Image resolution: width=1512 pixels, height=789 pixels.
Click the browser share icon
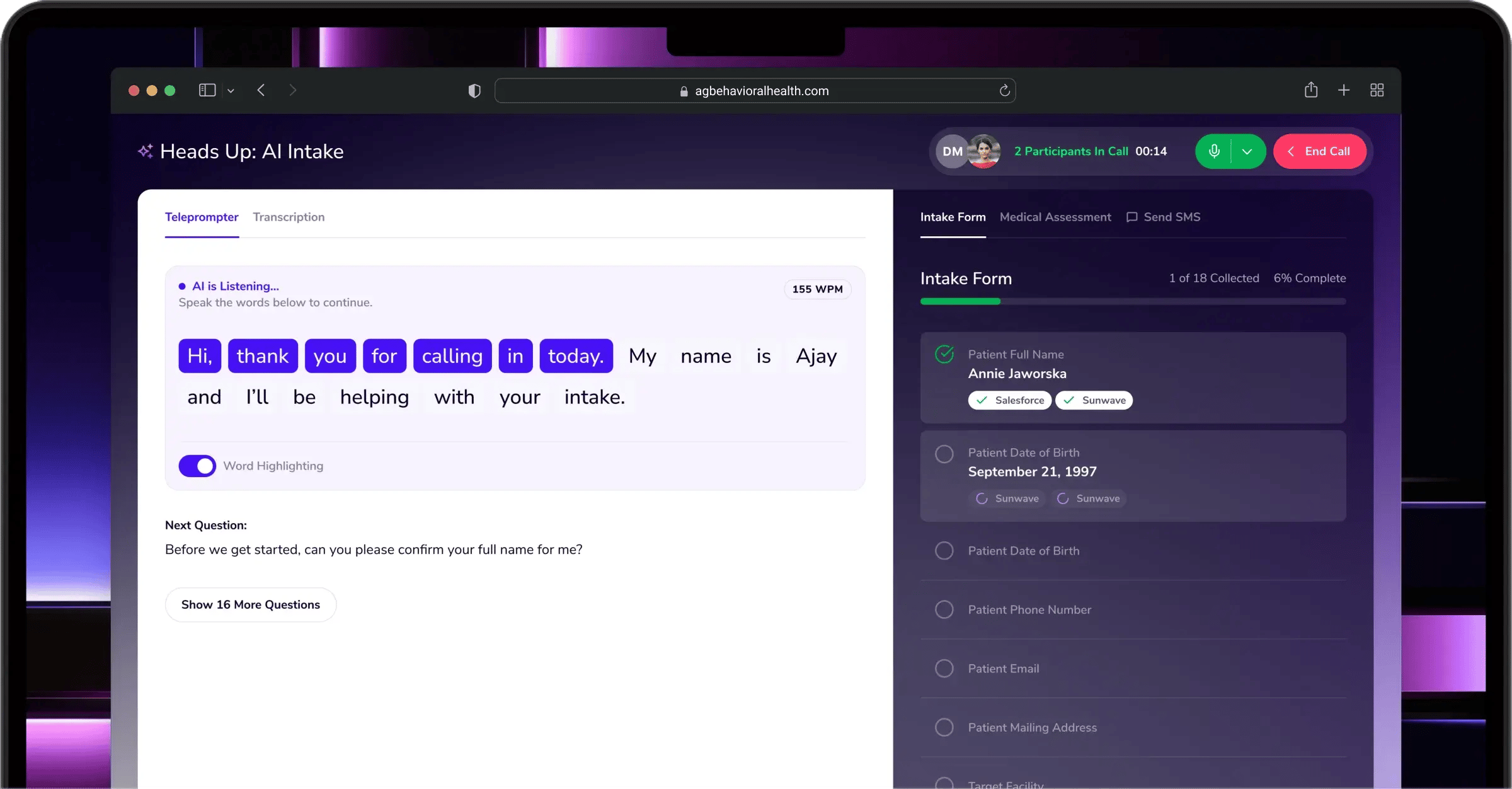pos(1311,90)
